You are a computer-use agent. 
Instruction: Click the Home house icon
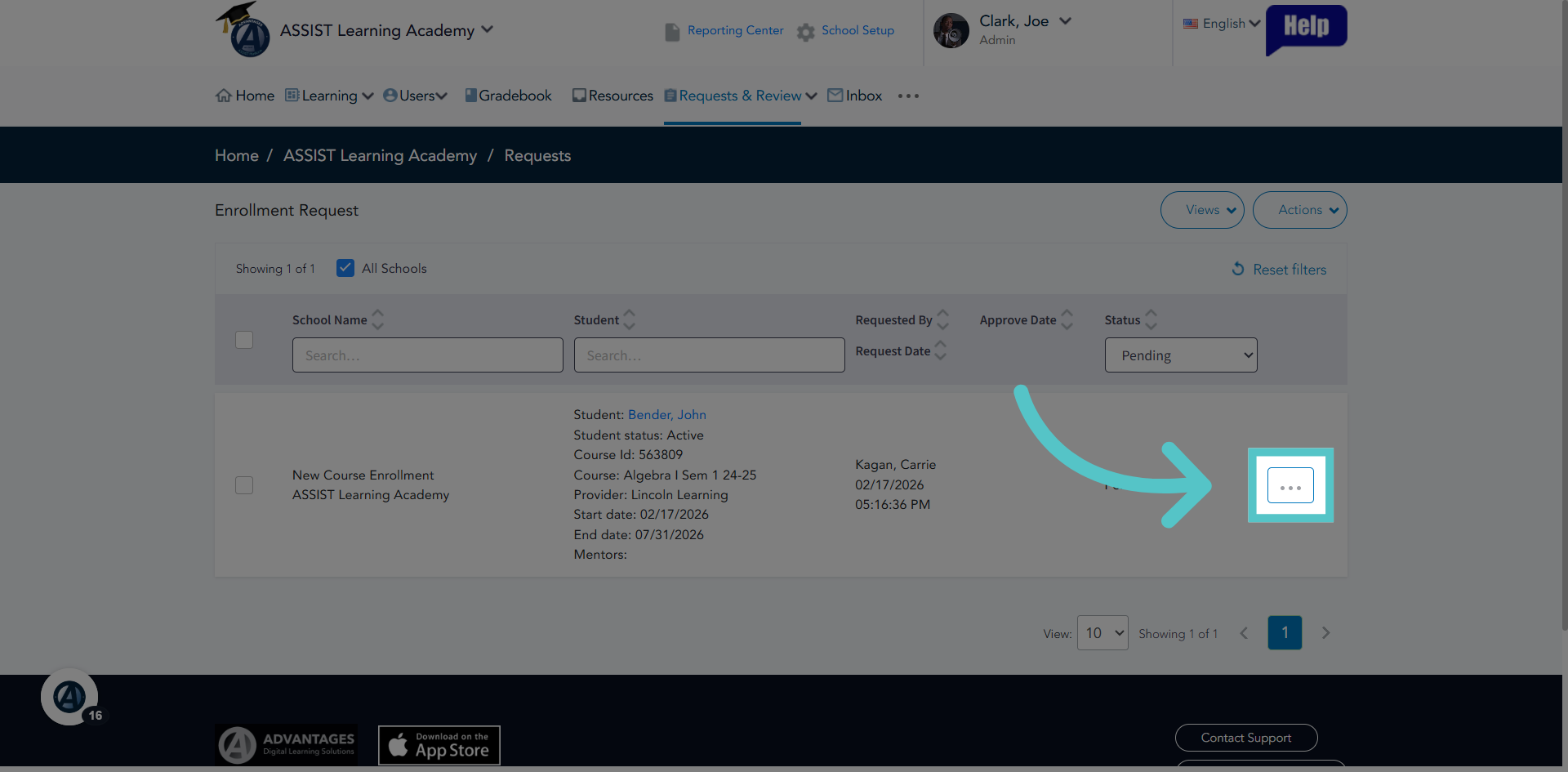tap(224, 96)
